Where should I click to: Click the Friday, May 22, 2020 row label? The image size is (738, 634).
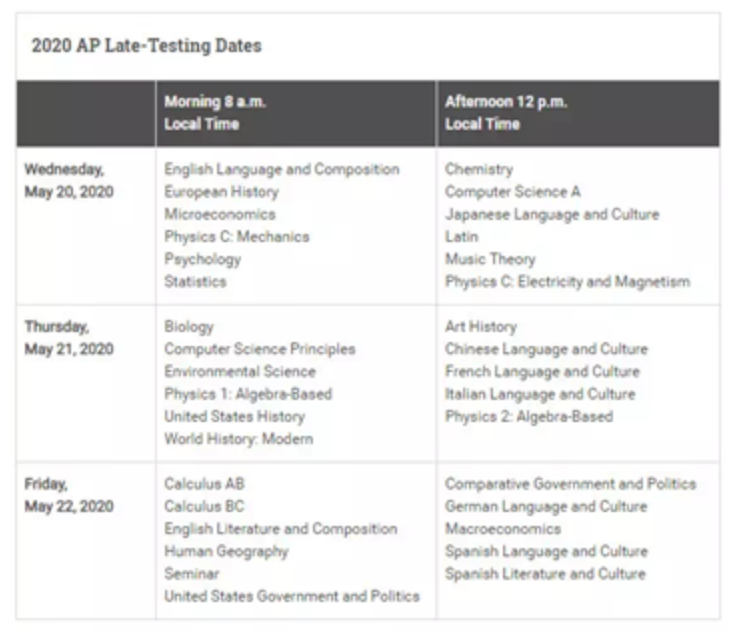click(x=69, y=495)
